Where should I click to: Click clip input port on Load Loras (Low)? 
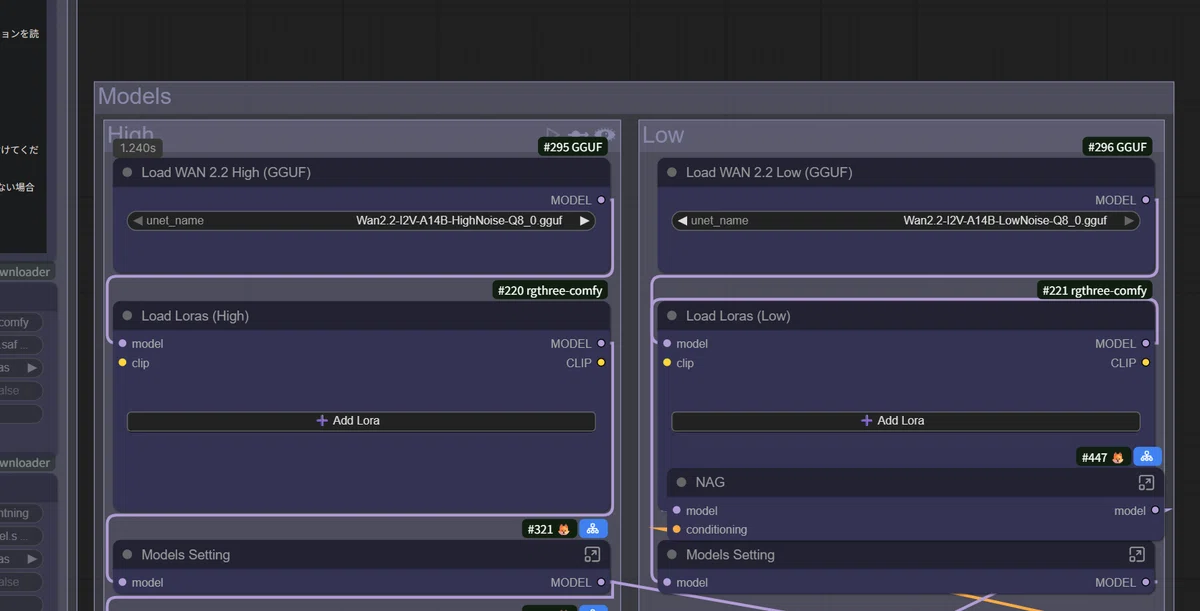click(667, 363)
